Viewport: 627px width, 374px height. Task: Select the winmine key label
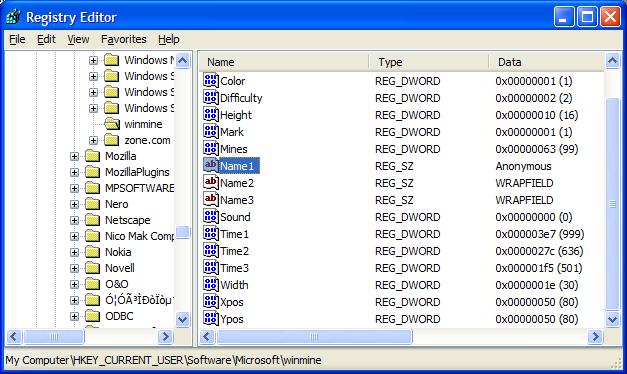[143, 124]
